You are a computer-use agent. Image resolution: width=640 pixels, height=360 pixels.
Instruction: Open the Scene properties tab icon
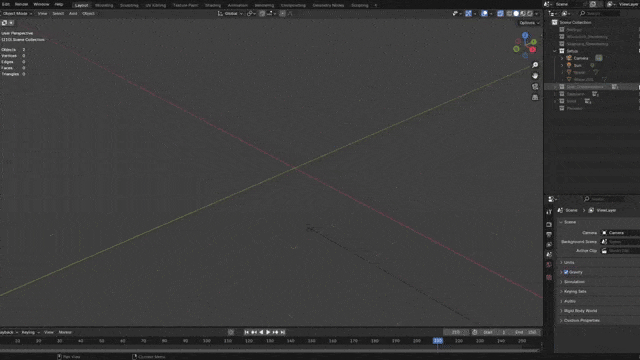(549, 254)
